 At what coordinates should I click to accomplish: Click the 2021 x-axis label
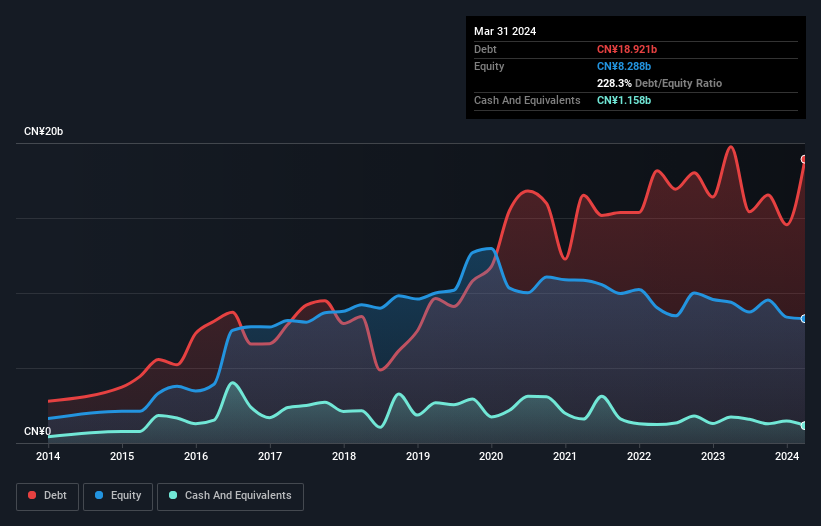point(565,456)
